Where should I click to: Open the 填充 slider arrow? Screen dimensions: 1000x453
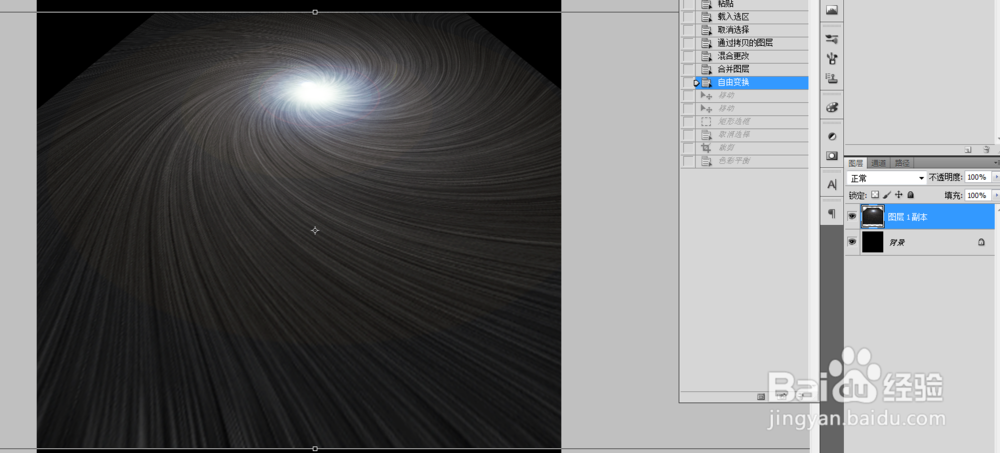coord(996,195)
